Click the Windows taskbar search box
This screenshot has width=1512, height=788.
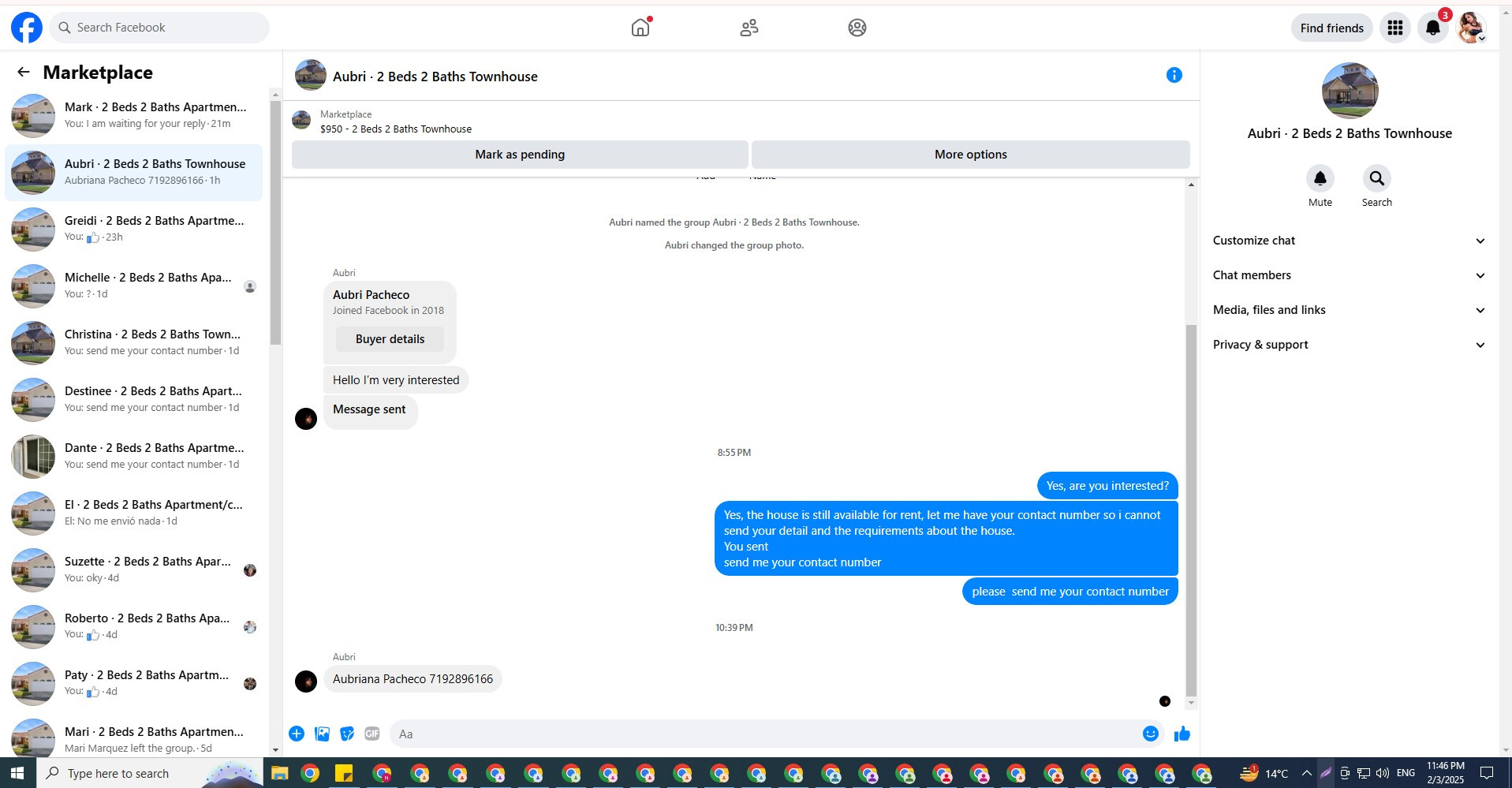coord(150,773)
